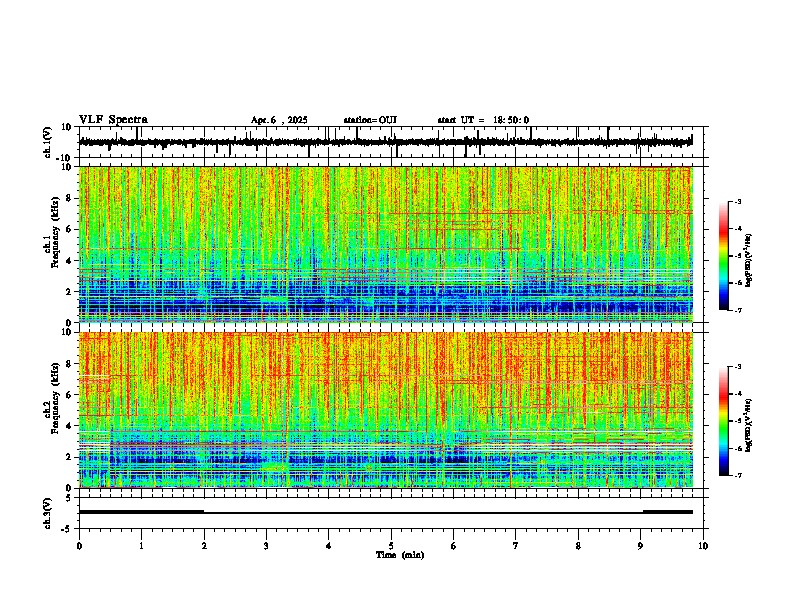Click the "9" tick on the time axis
The image size is (792, 612).
(x=640, y=546)
